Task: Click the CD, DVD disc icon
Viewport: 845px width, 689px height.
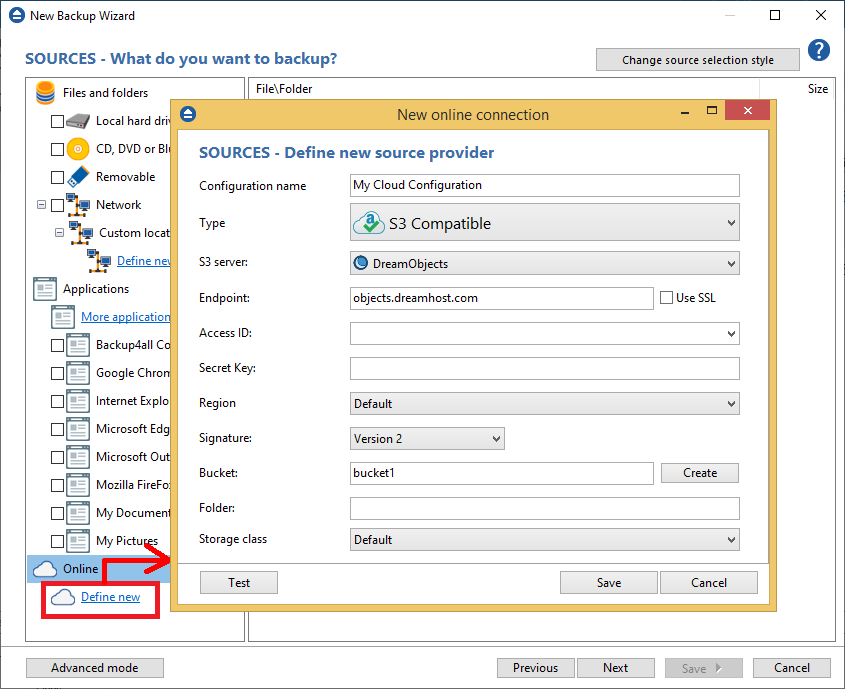Action: tap(78, 149)
